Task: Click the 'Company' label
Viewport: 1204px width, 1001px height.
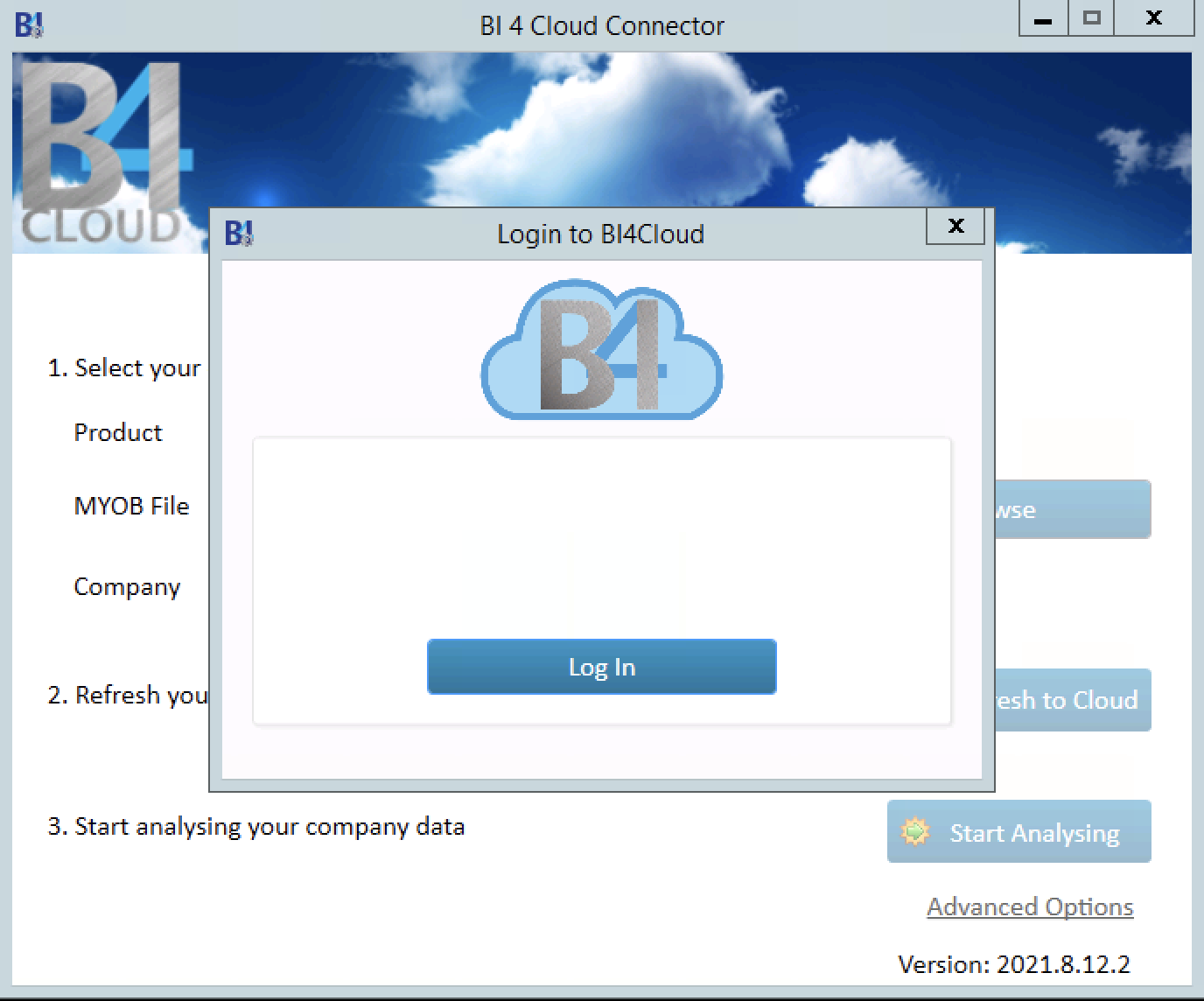Action: (127, 587)
